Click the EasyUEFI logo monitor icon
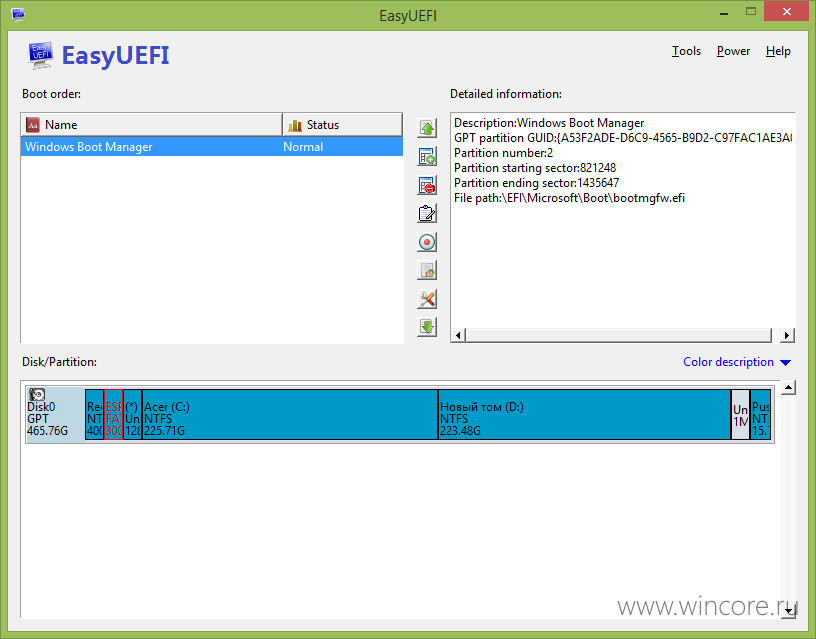The image size is (816, 639). click(40, 55)
